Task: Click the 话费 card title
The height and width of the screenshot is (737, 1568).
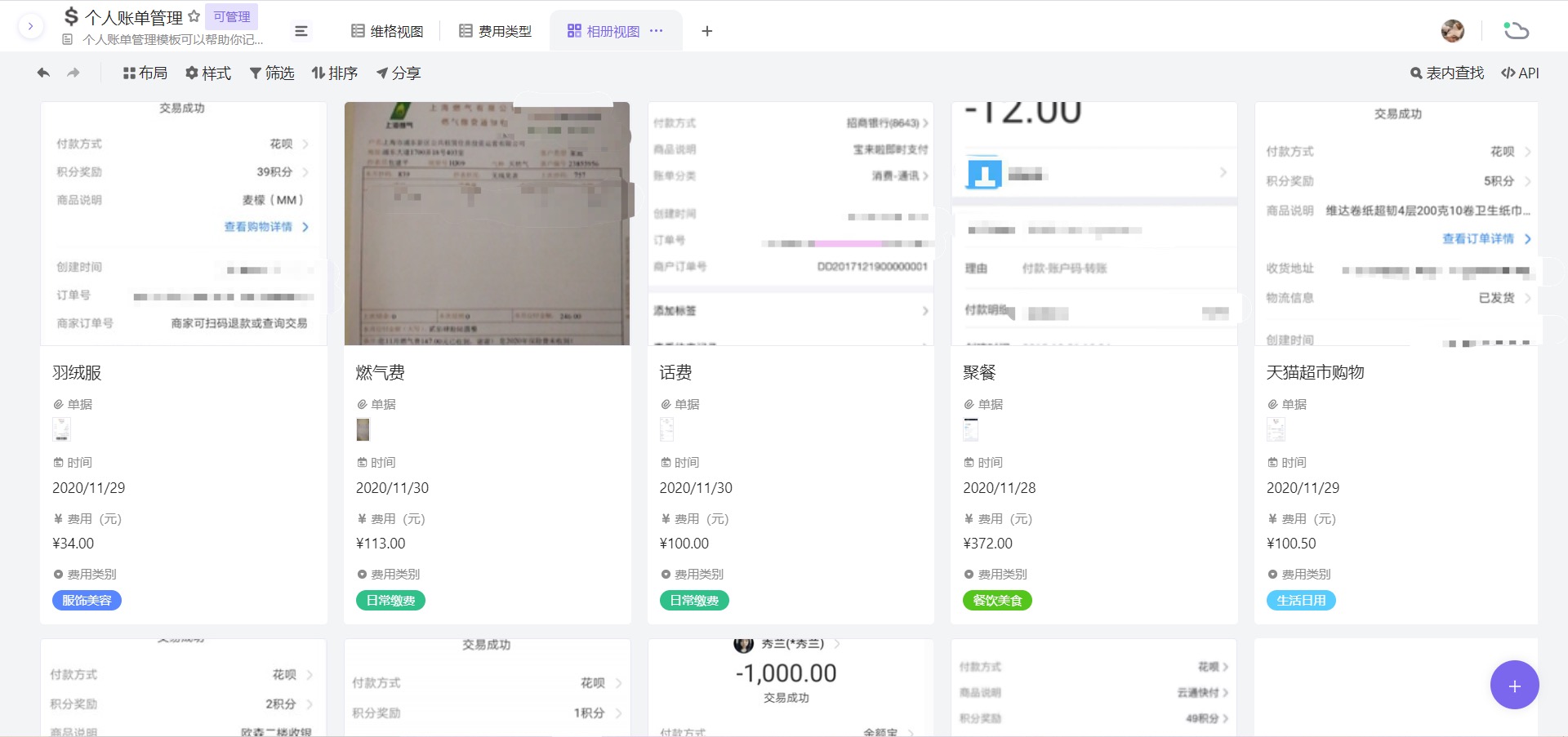Action: [x=675, y=373]
